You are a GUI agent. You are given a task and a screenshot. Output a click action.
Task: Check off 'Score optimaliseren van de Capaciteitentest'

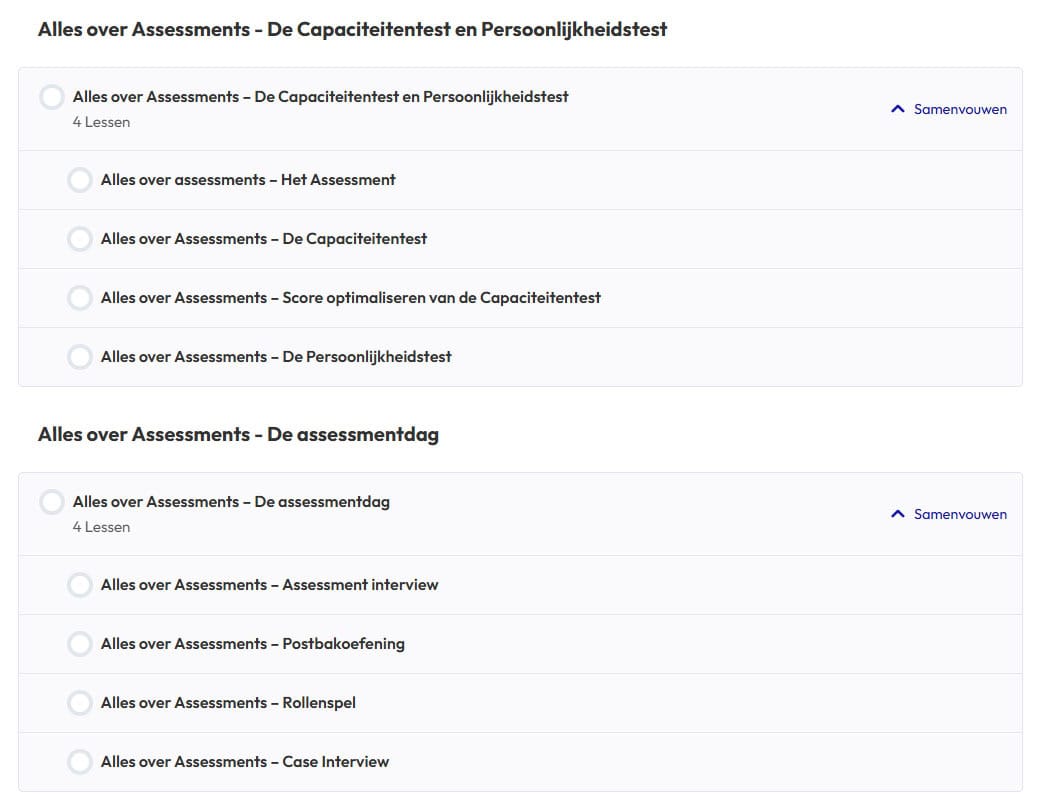(80, 298)
